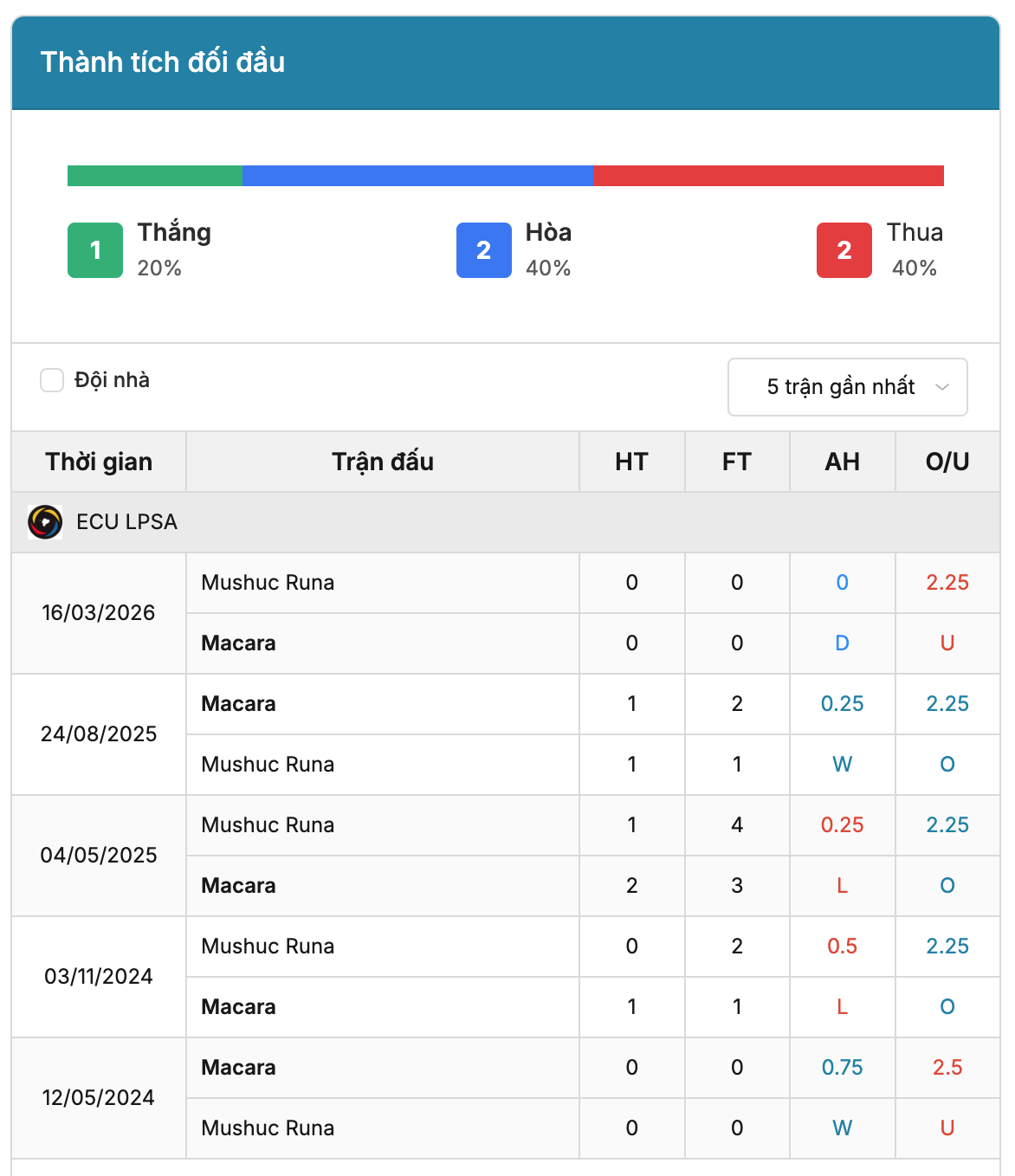The width and height of the screenshot is (1015, 1176).
Task: Click the AH column header
Action: (x=842, y=462)
